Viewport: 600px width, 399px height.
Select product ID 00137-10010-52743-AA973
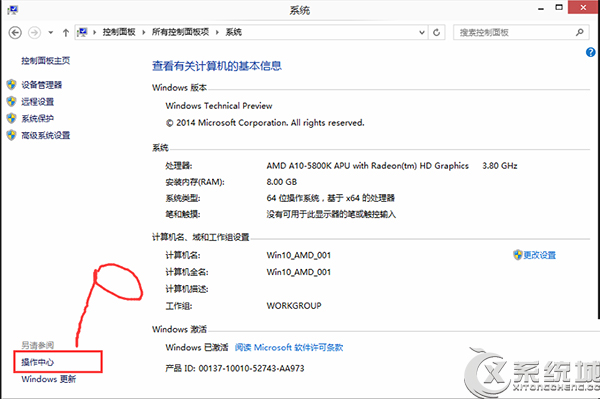coord(251,368)
